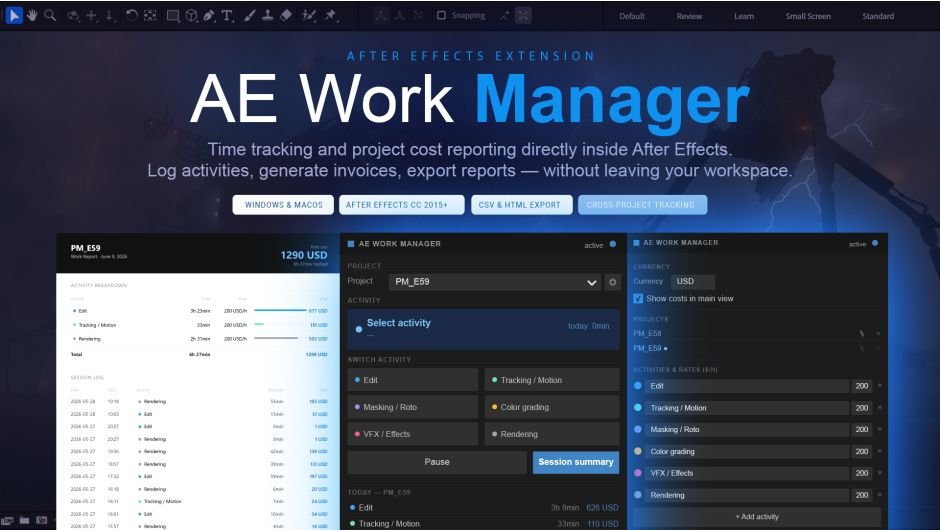Select the Puppet Pin tool
The width and height of the screenshot is (940, 530).
coord(330,16)
